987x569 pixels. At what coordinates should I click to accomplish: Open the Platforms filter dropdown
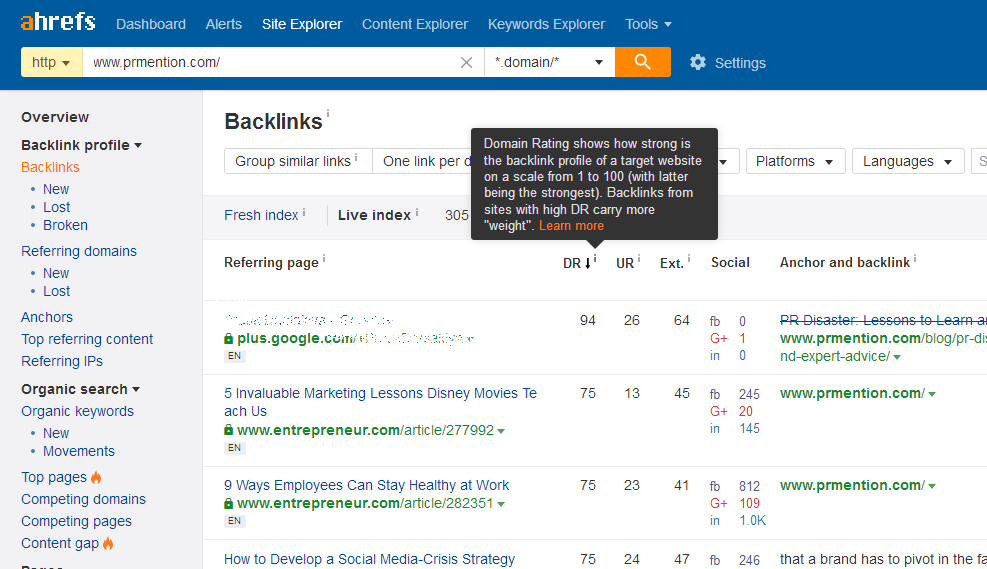click(x=794, y=161)
